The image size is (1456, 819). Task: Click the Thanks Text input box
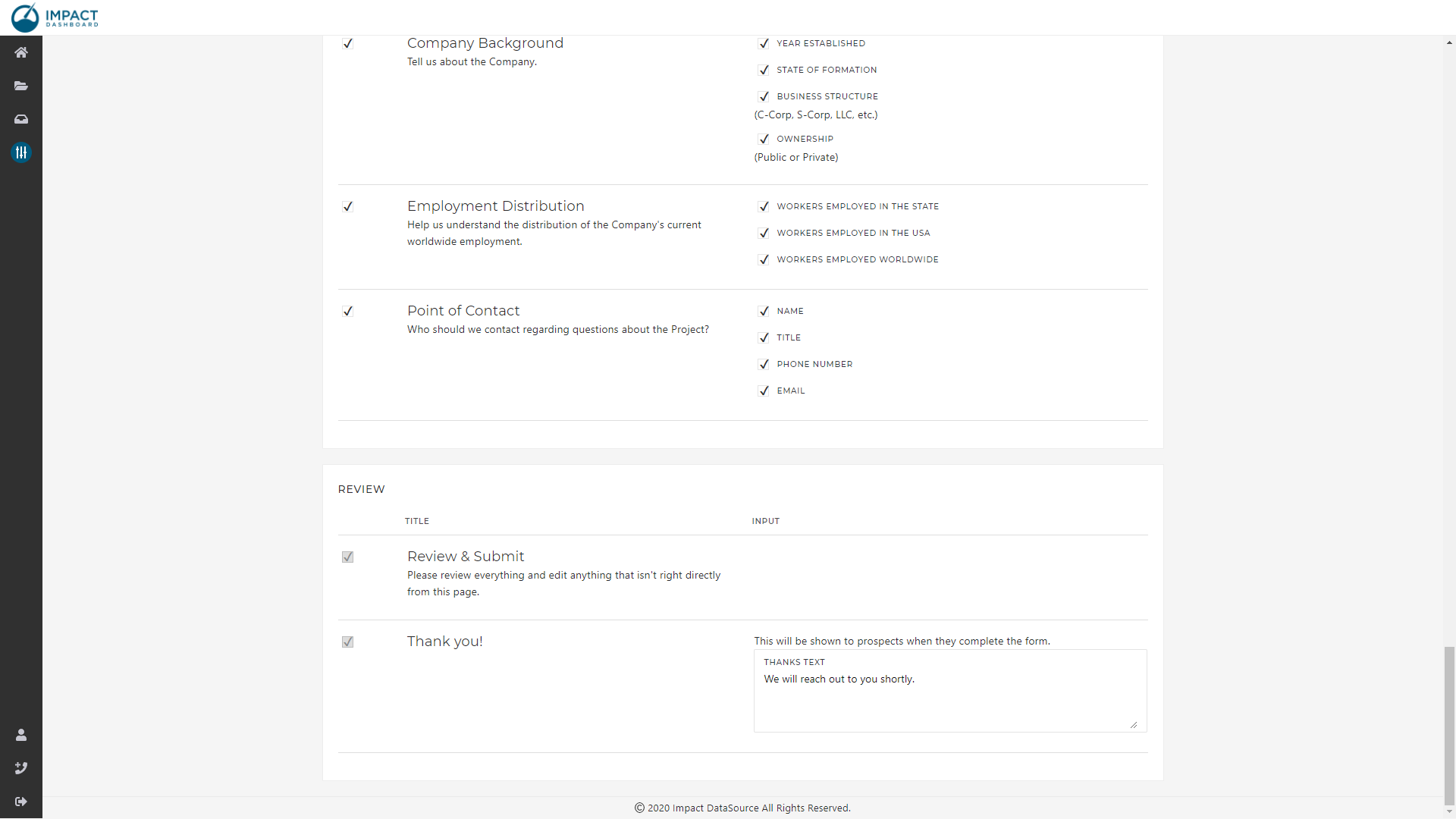949,698
